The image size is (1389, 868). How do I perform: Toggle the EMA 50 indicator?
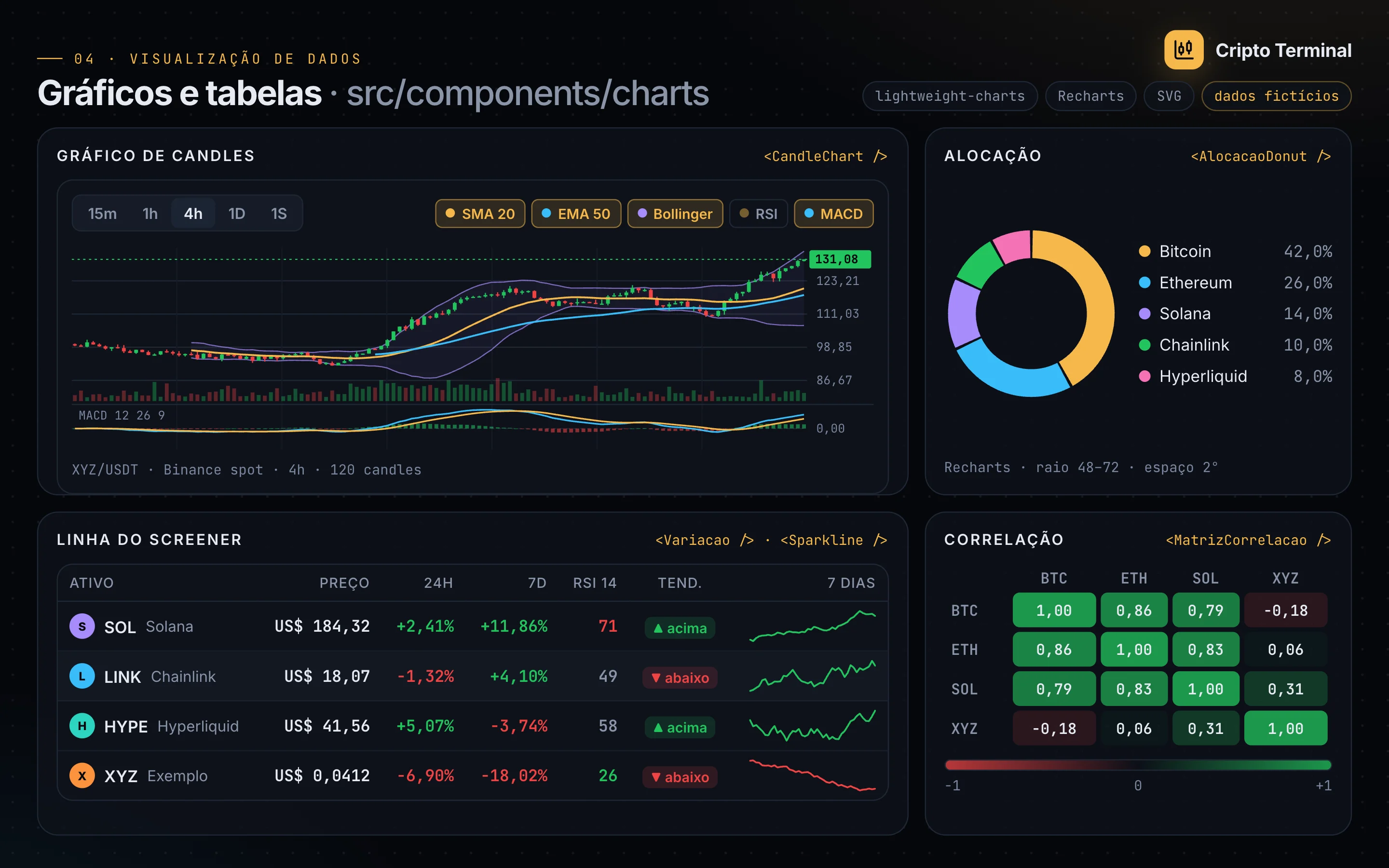click(x=576, y=214)
